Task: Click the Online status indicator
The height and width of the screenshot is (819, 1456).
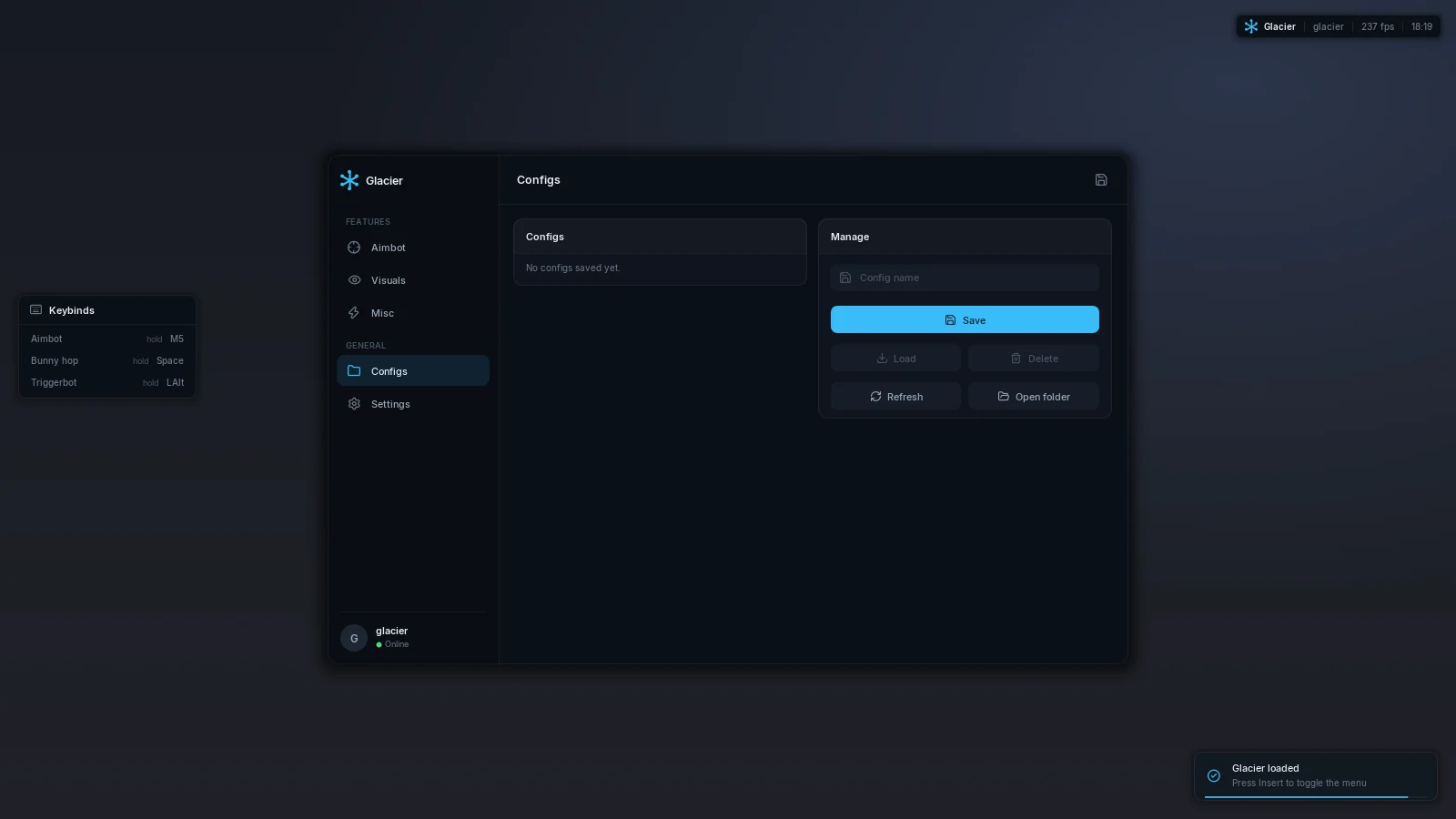Action: pyautogui.click(x=392, y=644)
